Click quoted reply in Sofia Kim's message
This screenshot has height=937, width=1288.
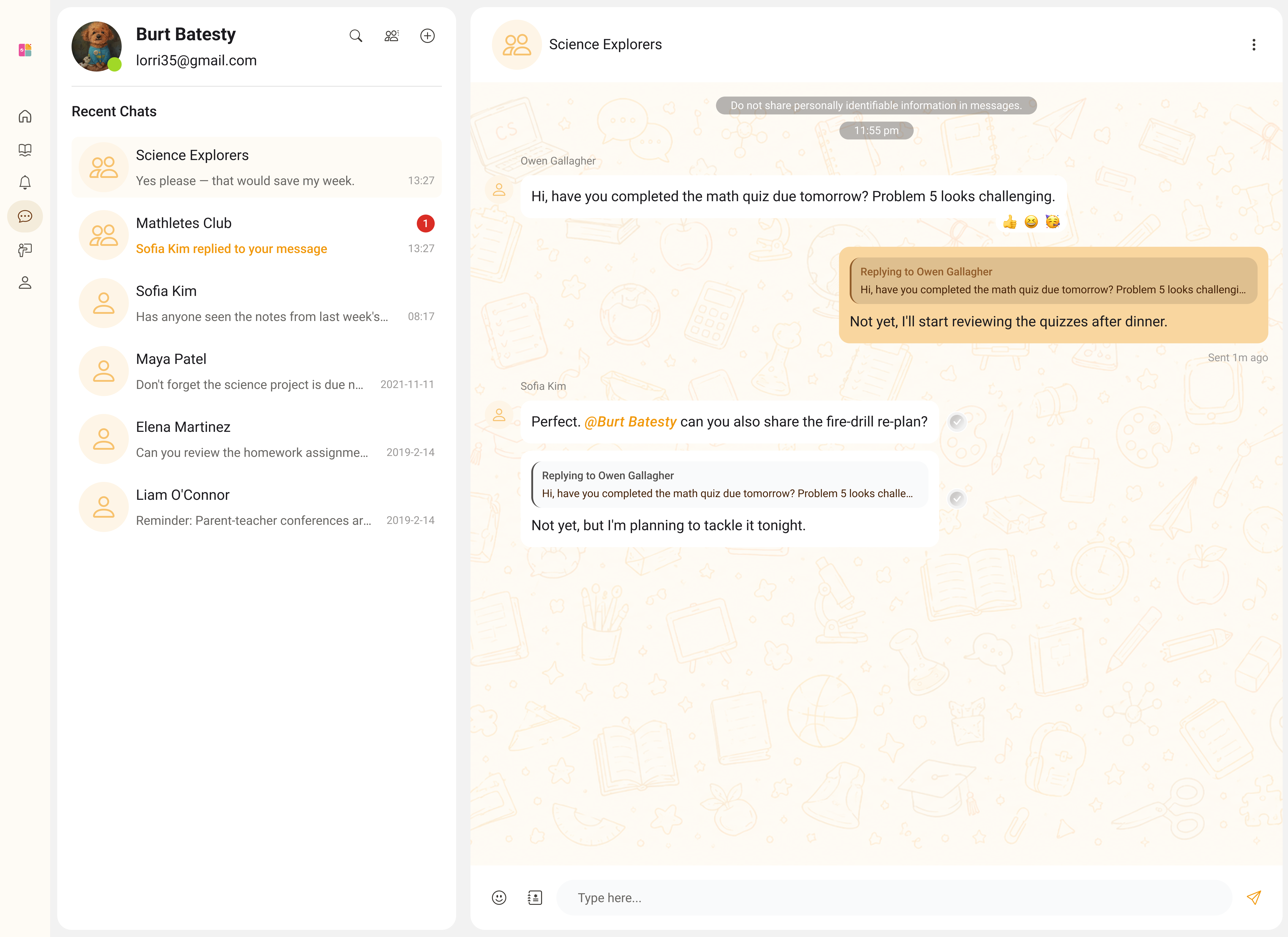click(729, 484)
